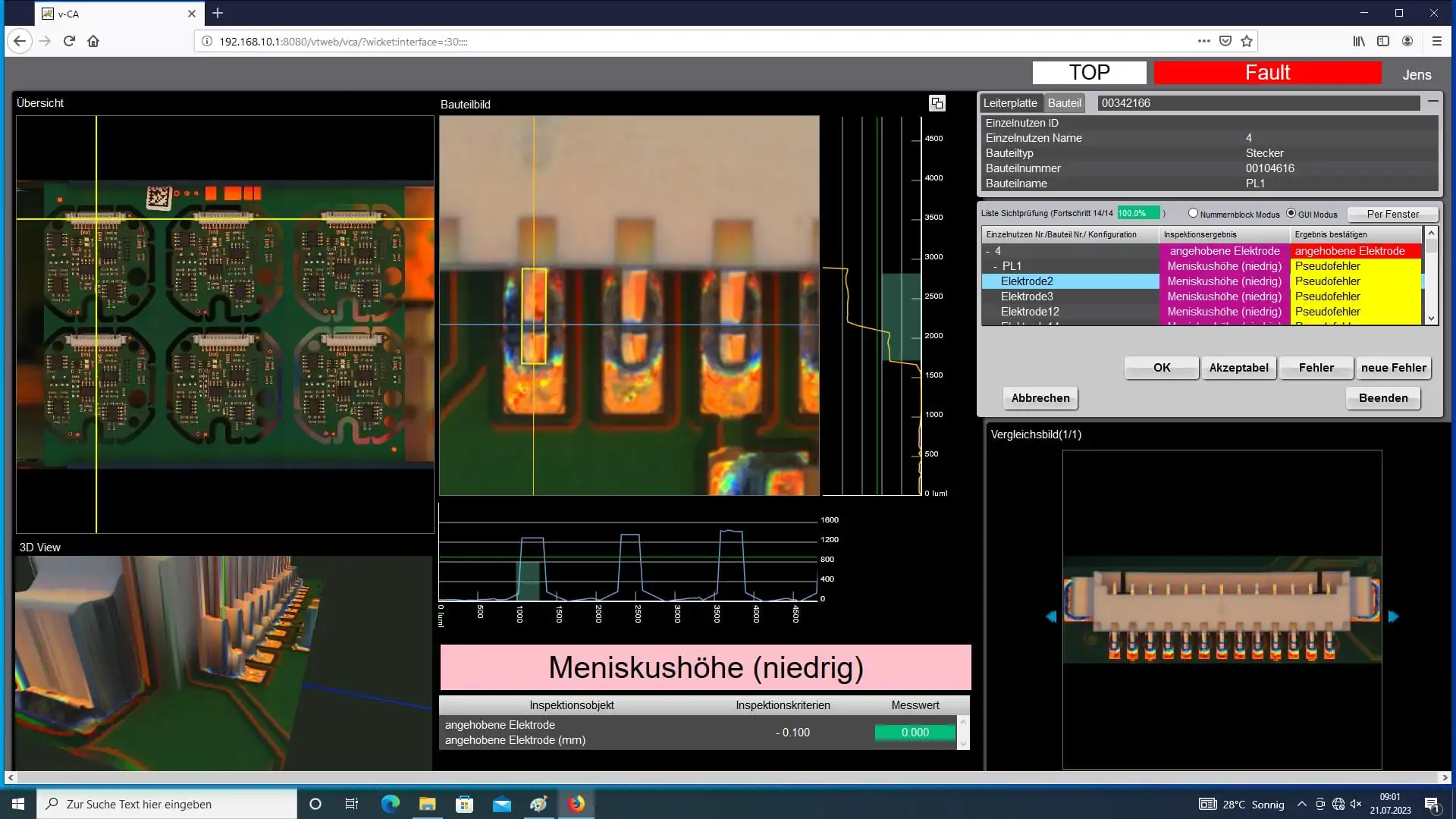Click the browser Home icon
This screenshot has height=819, width=1456.
(x=93, y=41)
